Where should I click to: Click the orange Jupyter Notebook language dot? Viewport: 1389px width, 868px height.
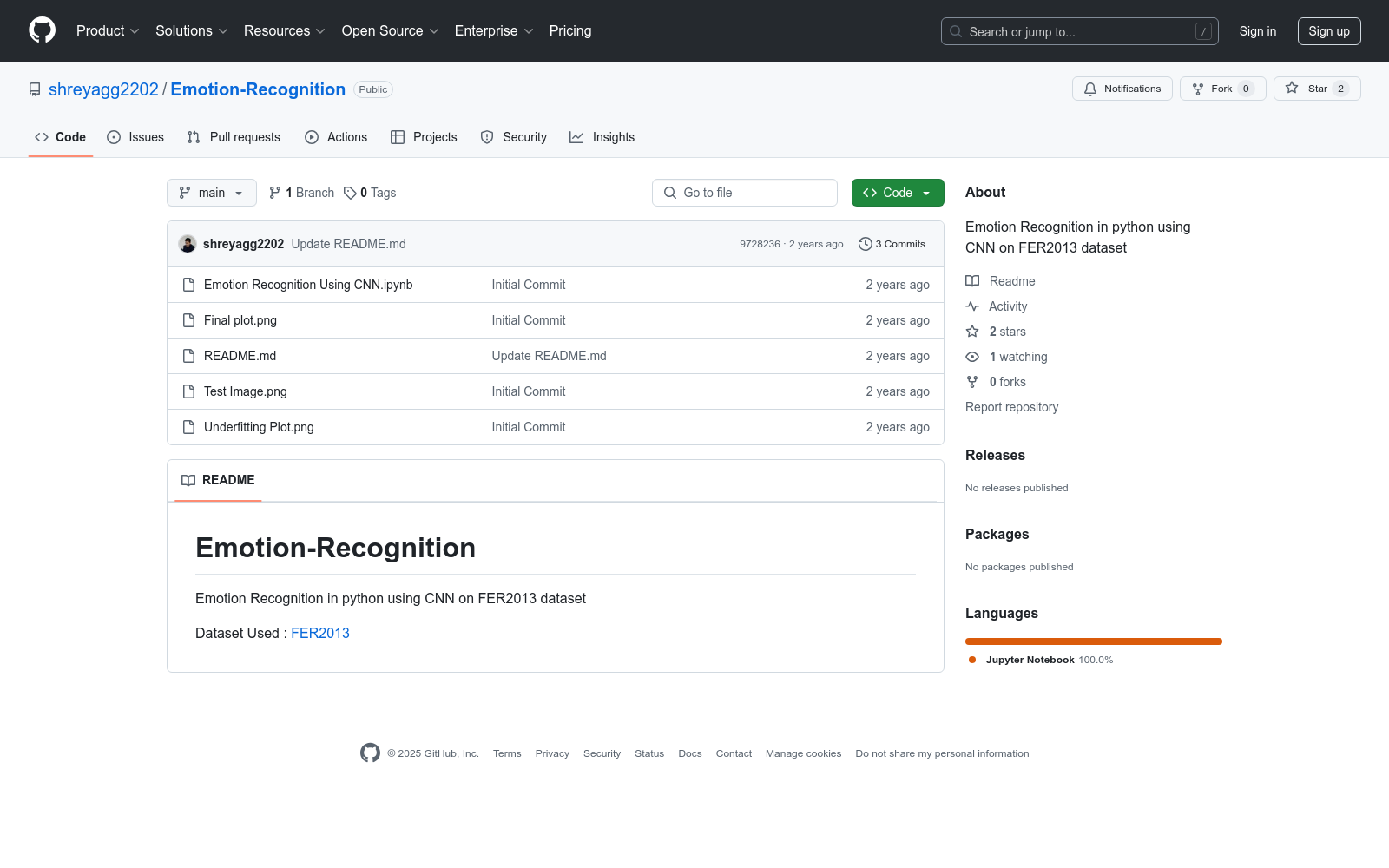coord(972,660)
